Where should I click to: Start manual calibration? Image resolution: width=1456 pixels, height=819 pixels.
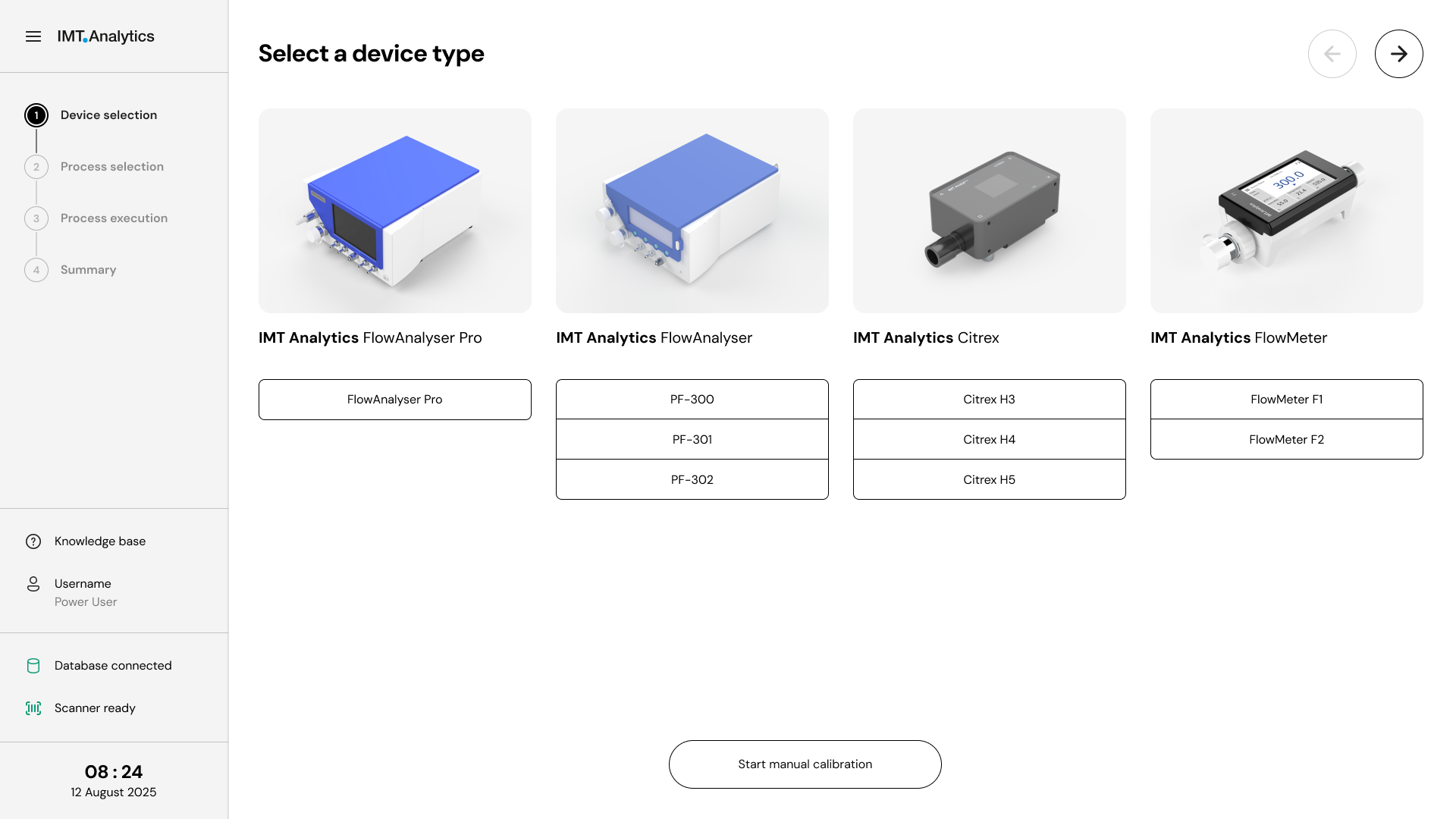(805, 764)
